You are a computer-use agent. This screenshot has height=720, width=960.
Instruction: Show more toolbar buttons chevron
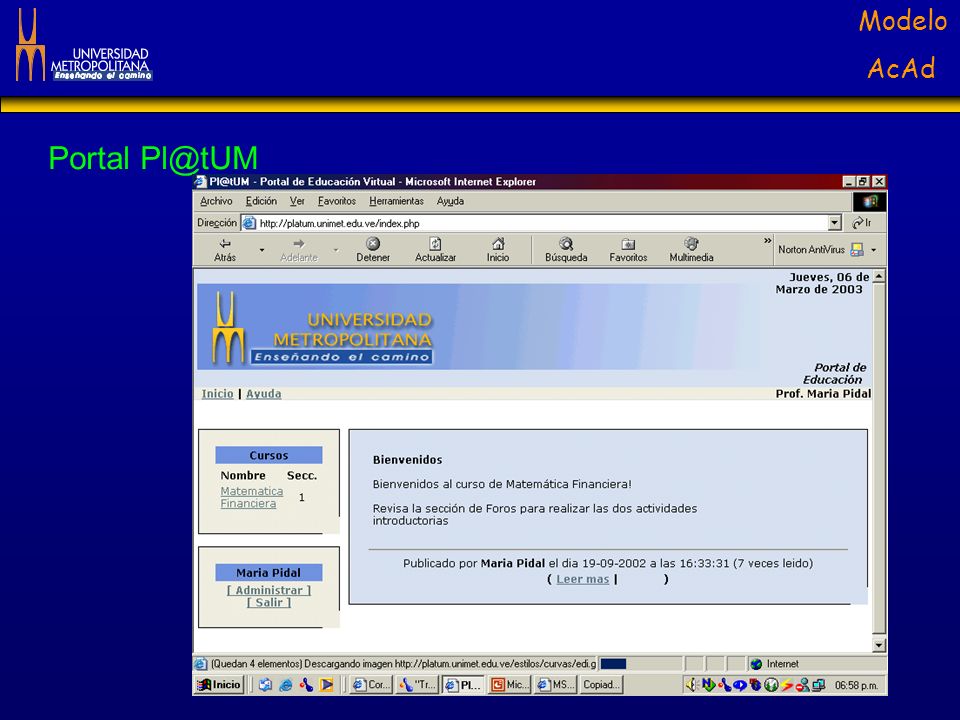(767, 241)
